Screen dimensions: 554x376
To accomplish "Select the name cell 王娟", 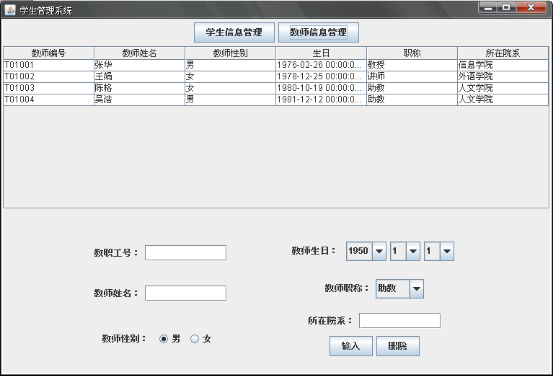I will click(x=140, y=77).
